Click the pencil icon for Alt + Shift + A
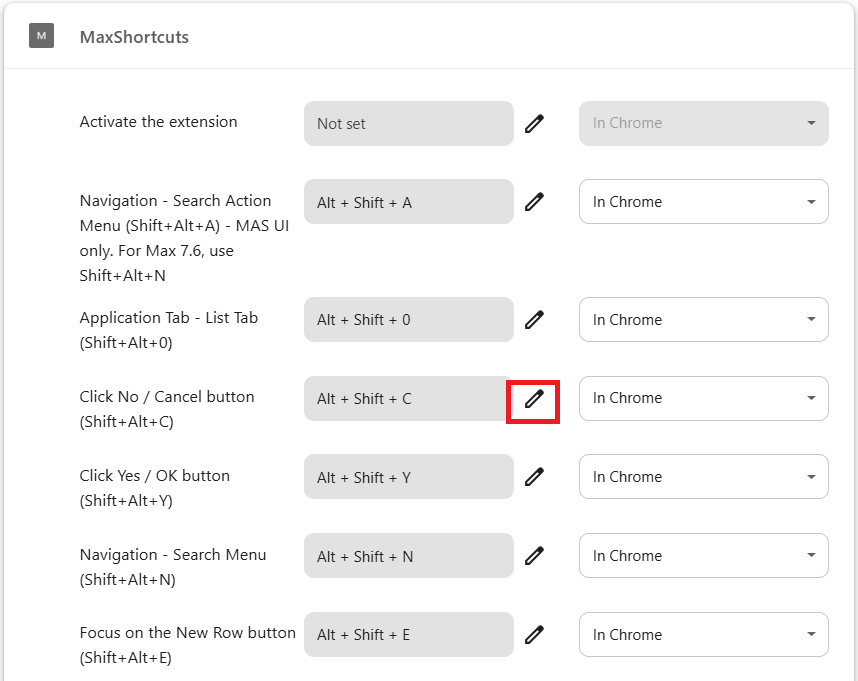The image size is (858, 681). 534,202
